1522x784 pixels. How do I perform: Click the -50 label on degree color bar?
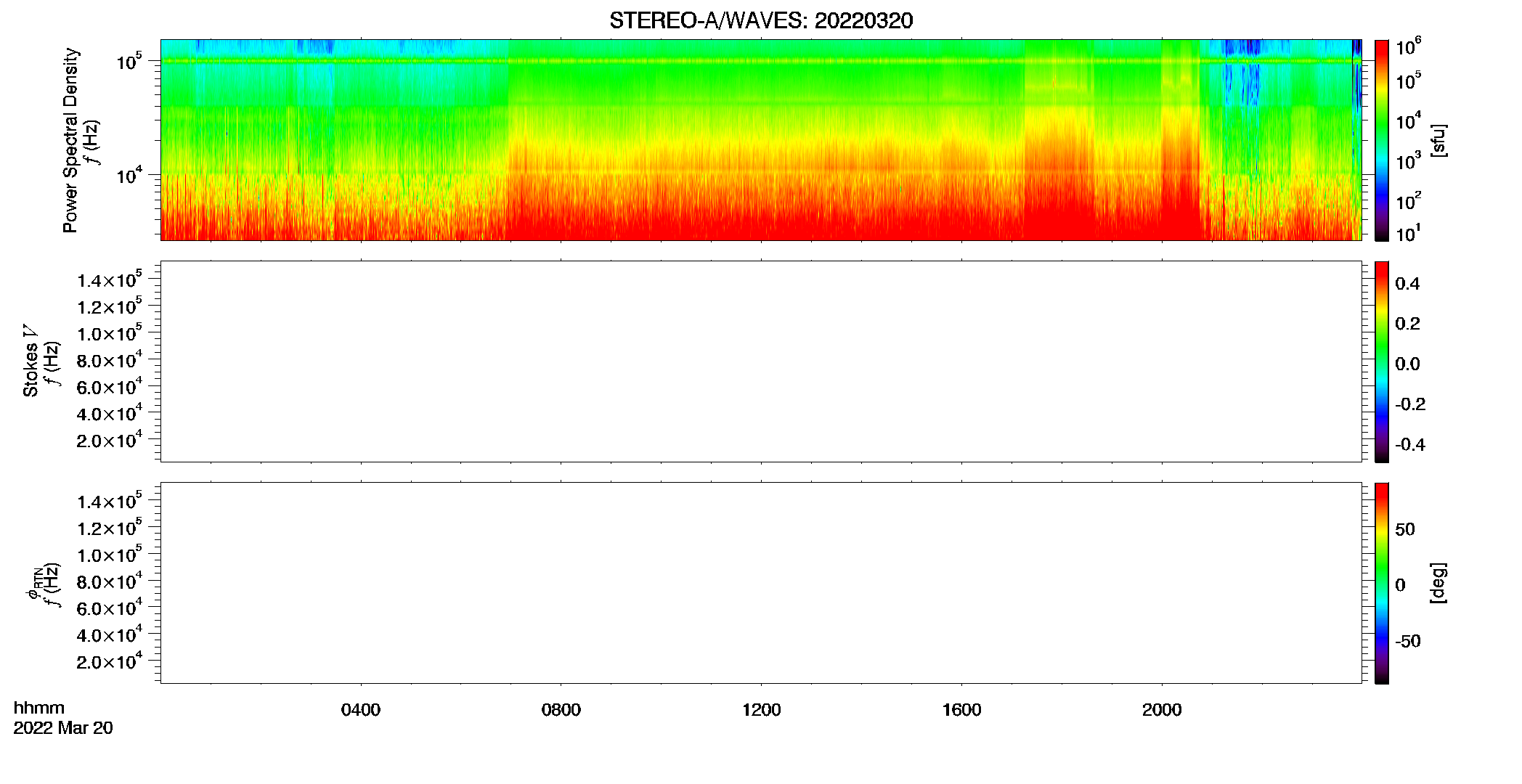tap(1408, 642)
